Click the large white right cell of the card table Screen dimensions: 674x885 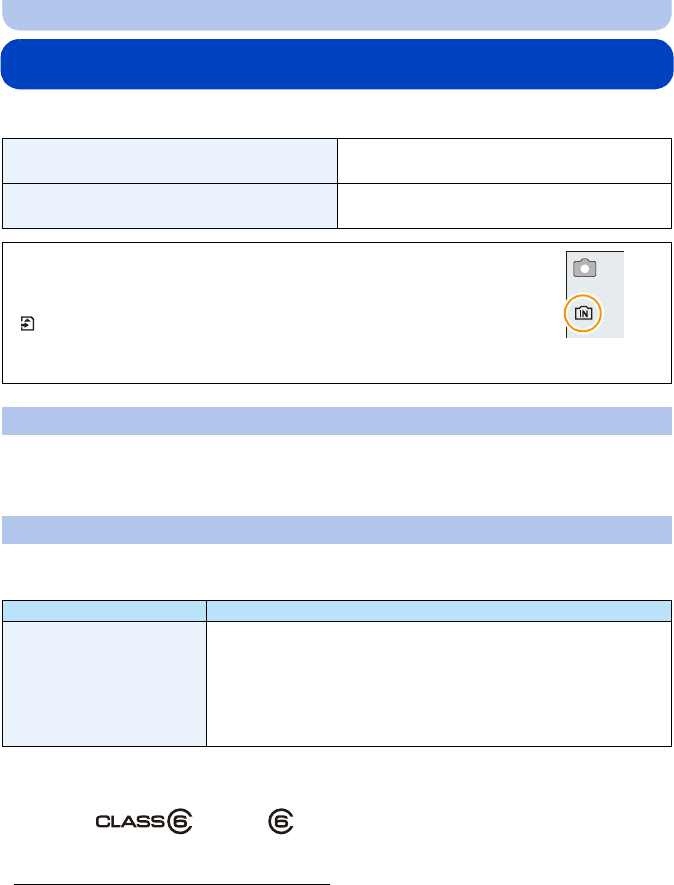(x=438, y=683)
